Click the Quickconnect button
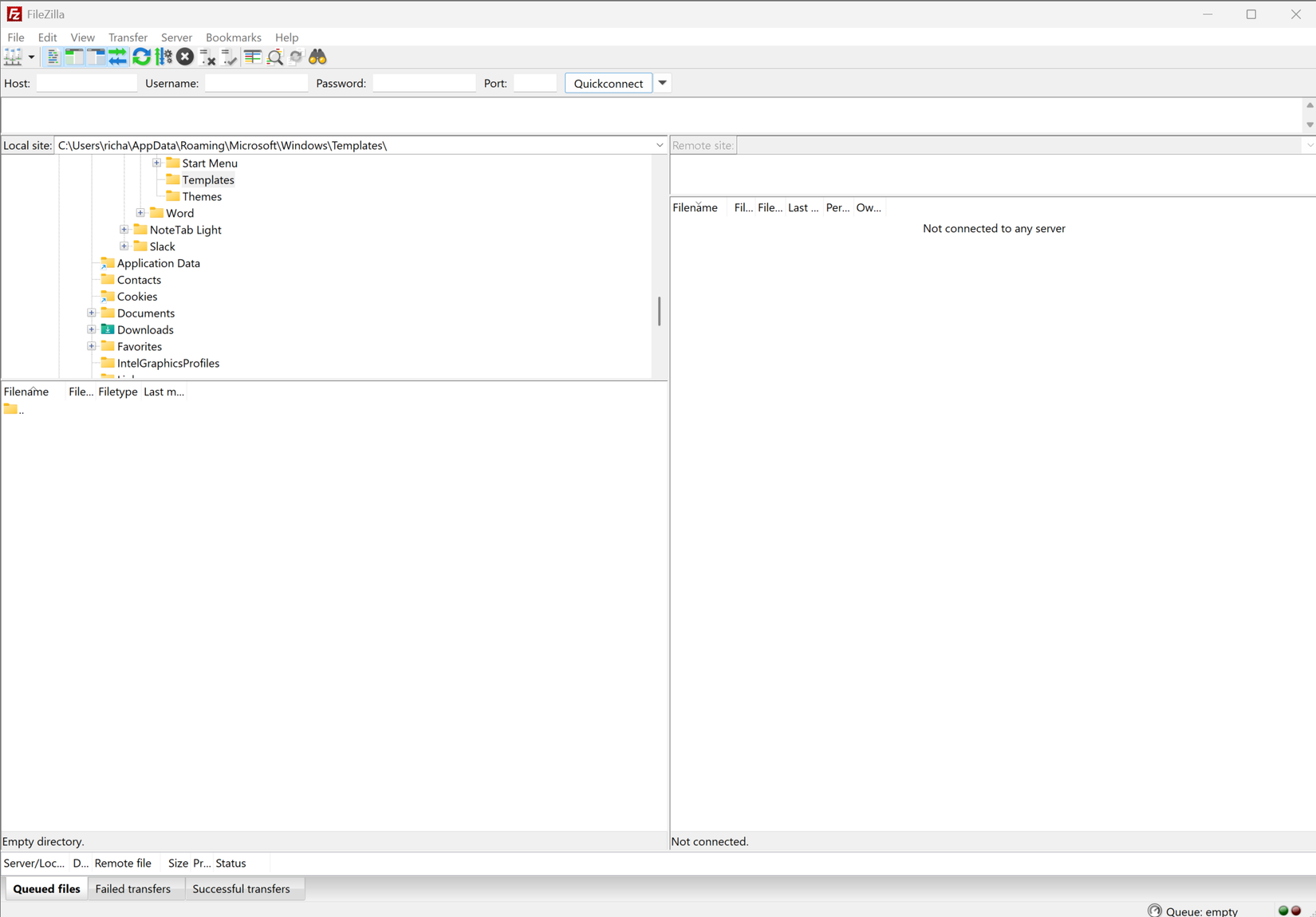 pos(608,82)
